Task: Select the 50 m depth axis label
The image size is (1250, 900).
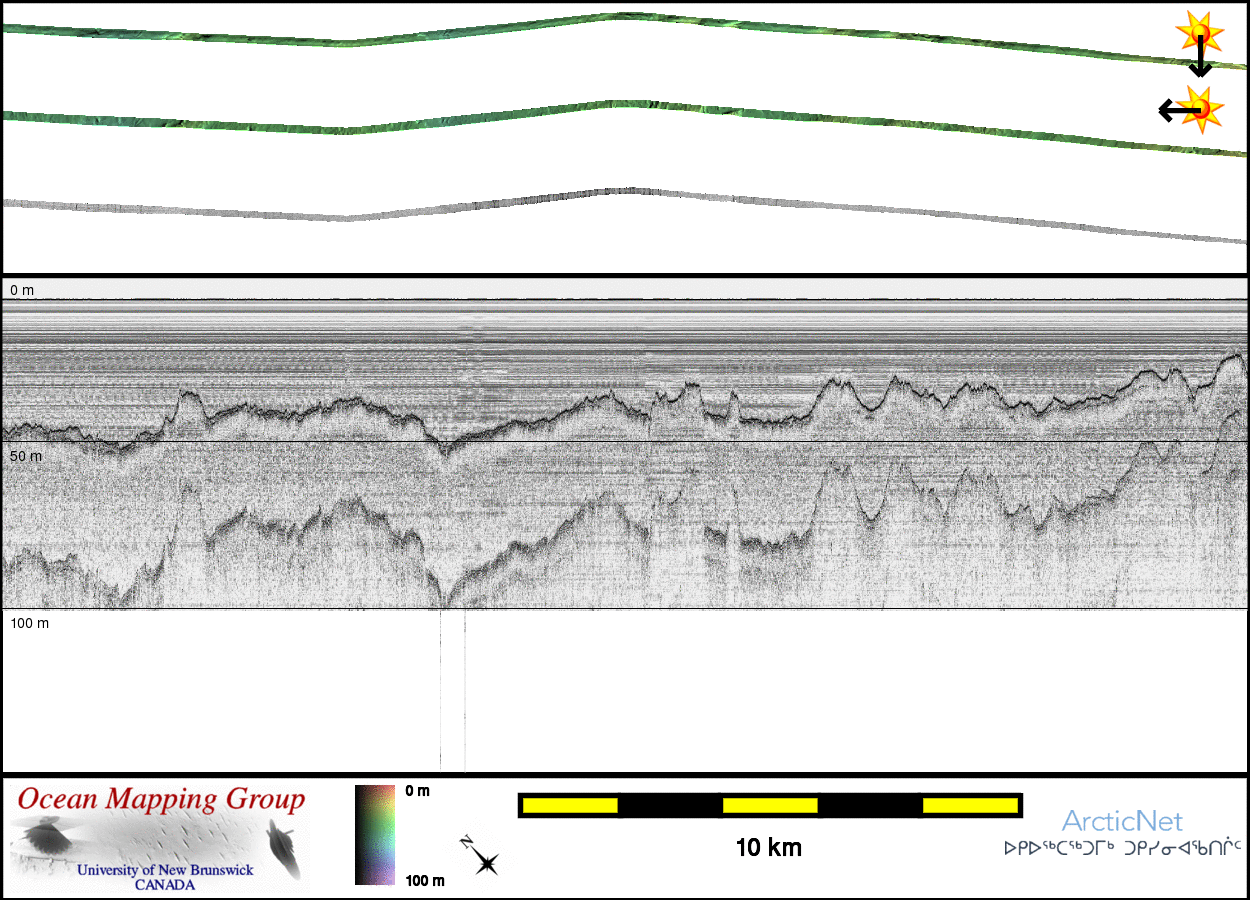Action: (26, 456)
